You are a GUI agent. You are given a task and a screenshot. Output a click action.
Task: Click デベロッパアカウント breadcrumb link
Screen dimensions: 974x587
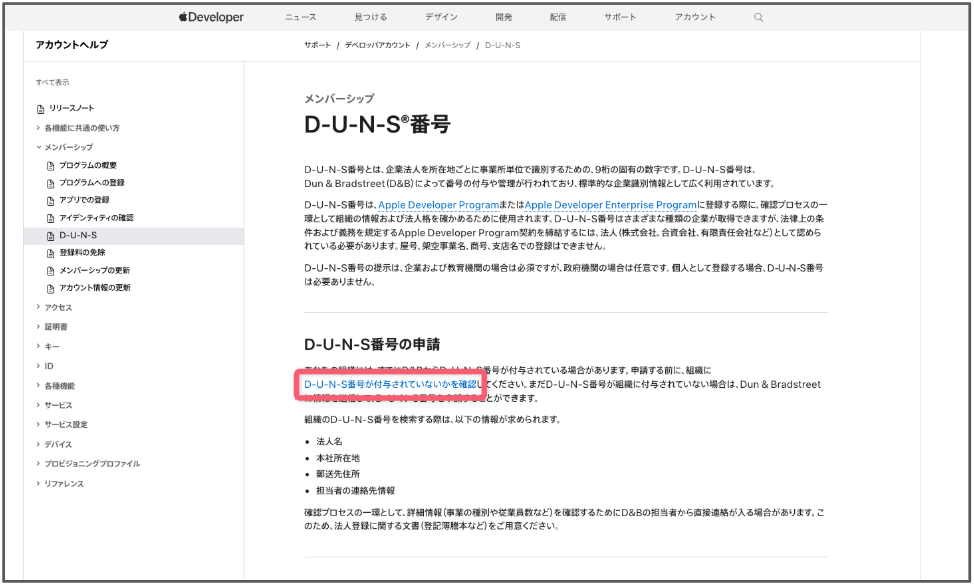378,45
